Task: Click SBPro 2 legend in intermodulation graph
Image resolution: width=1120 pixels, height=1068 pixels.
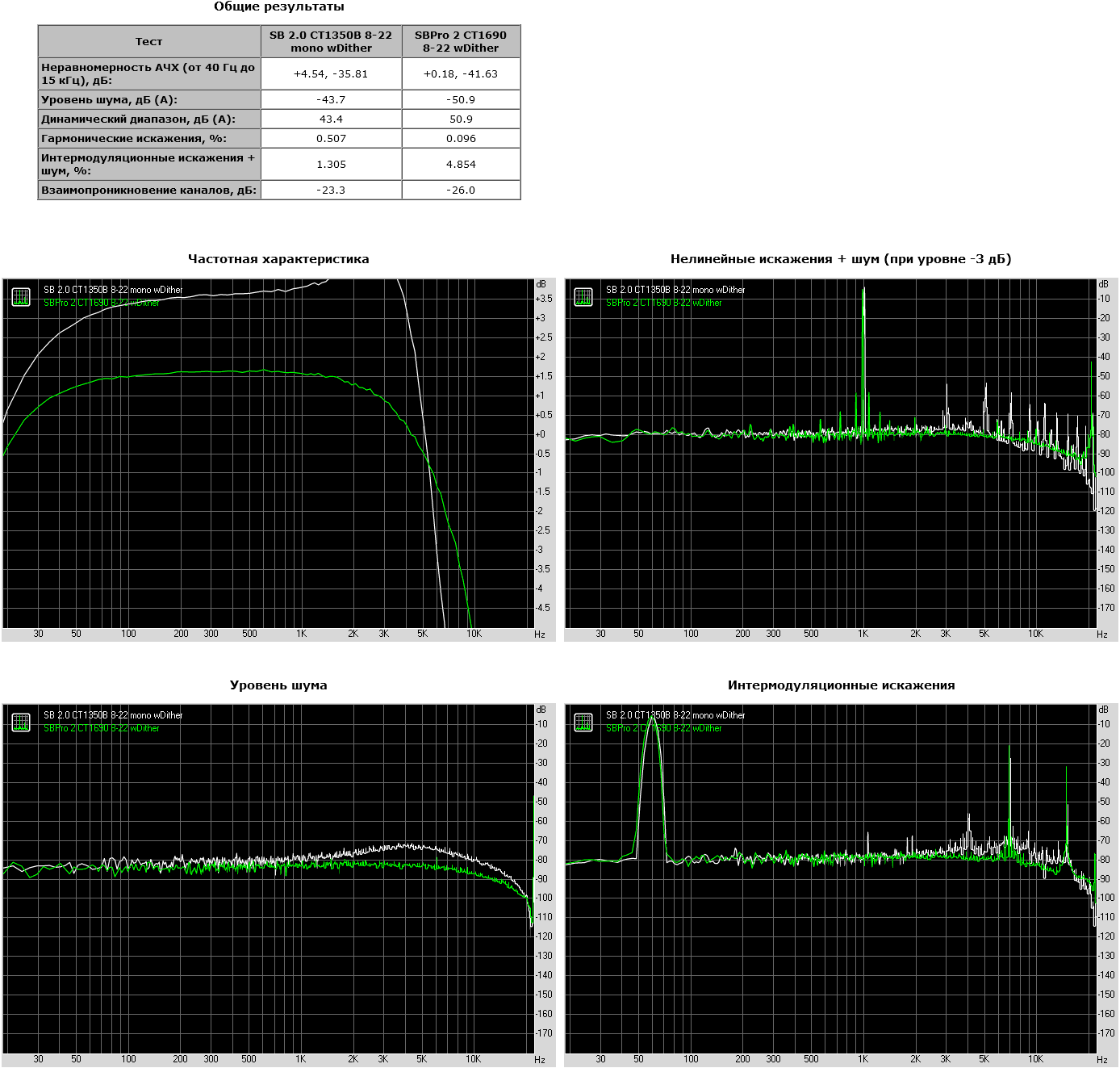Action: [x=664, y=728]
